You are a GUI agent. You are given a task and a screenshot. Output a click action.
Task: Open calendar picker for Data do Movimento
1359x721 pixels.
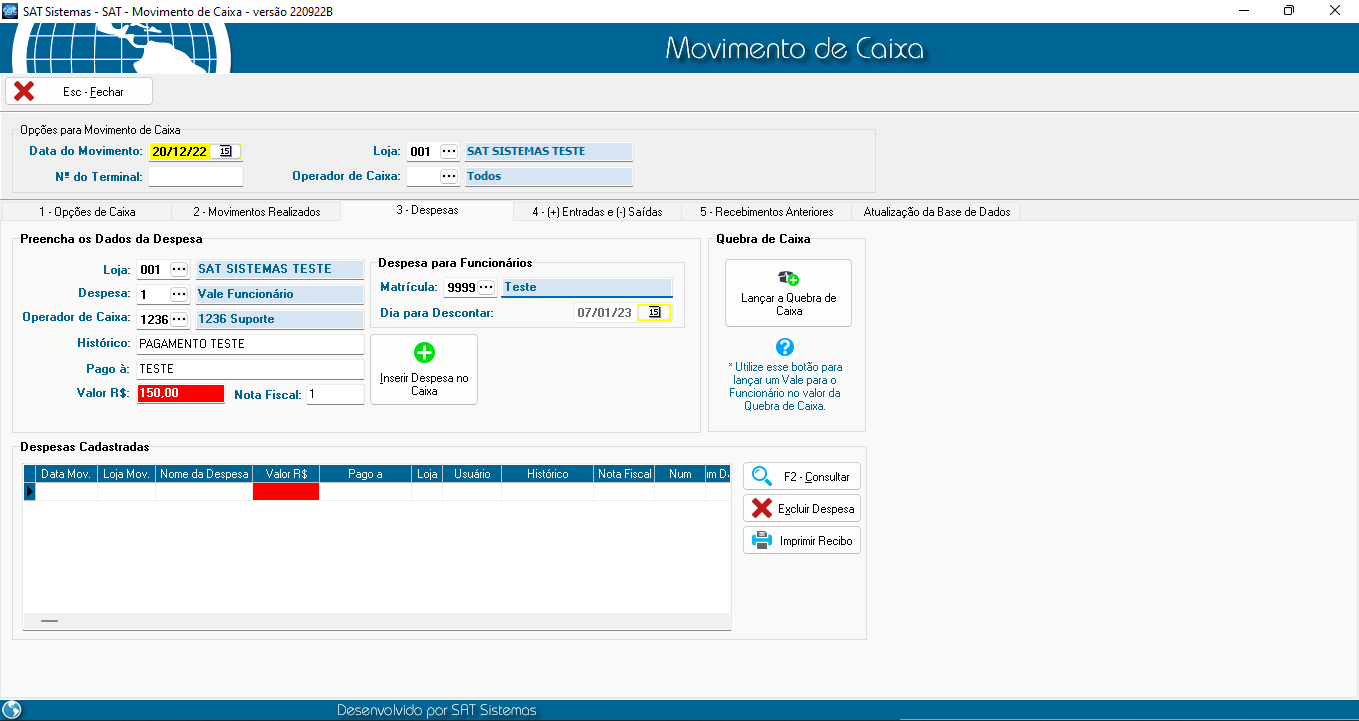225,152
